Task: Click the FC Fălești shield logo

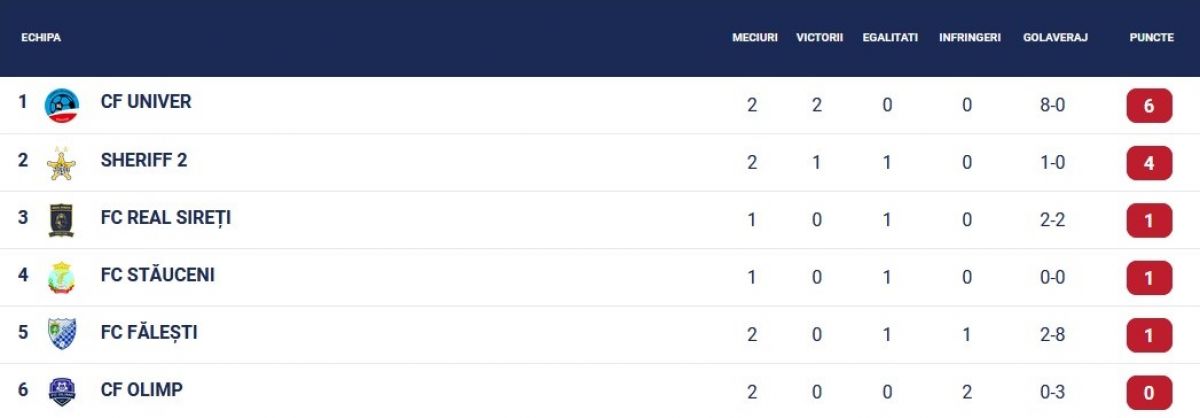Action: click(62, 335)
